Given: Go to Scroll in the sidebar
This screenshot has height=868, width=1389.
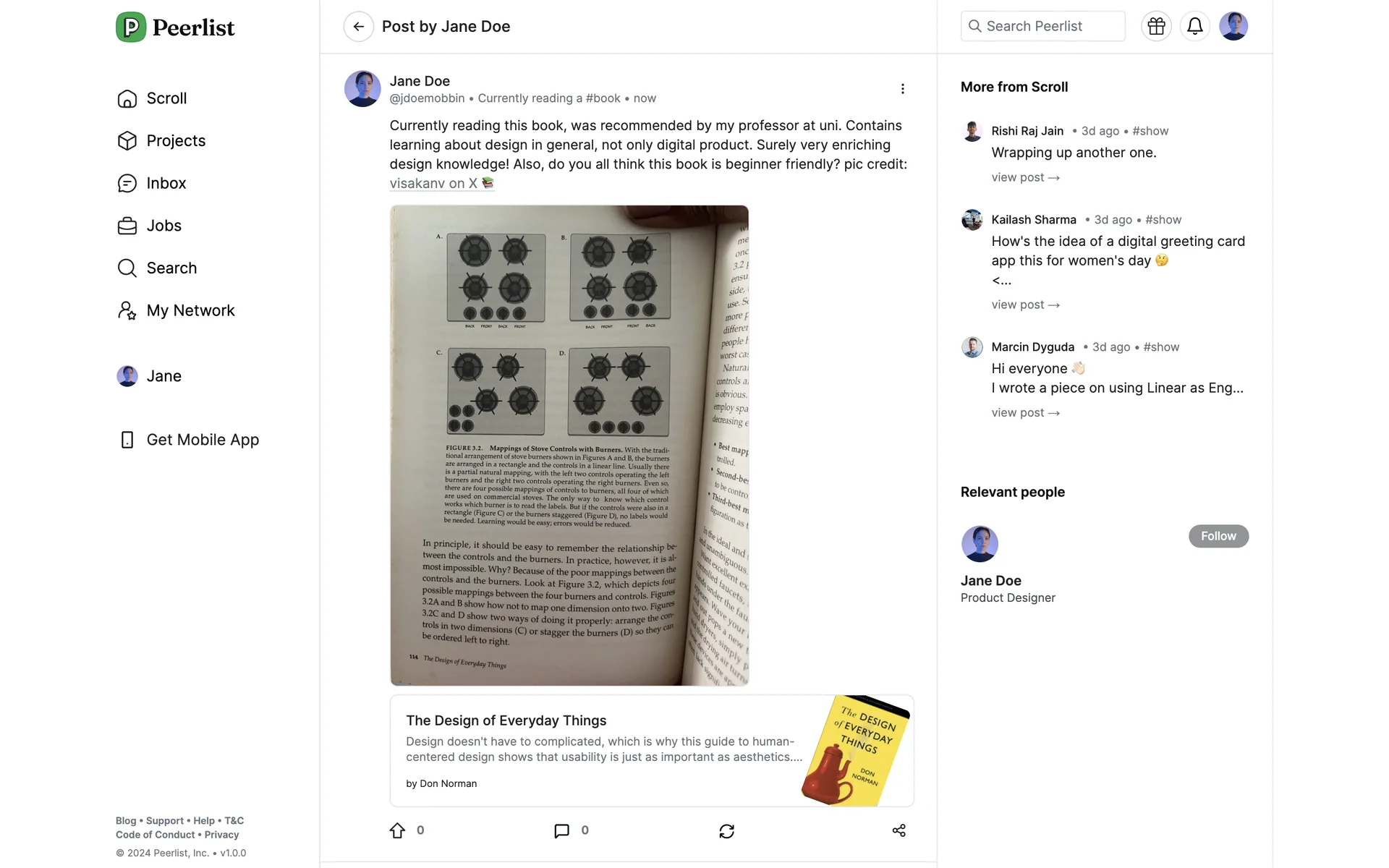Looking at the screenshot, I should coord(166,98).
